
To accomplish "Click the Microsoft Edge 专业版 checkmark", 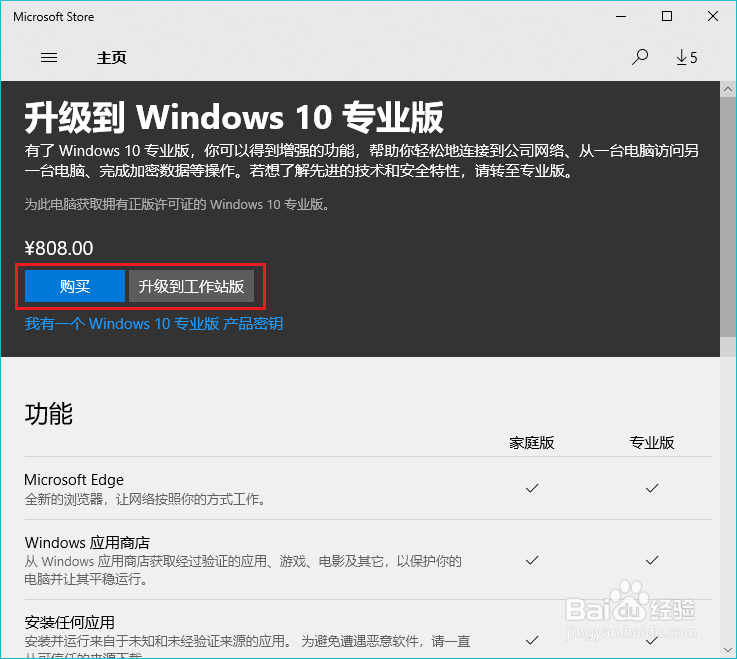I will [652, 488].
